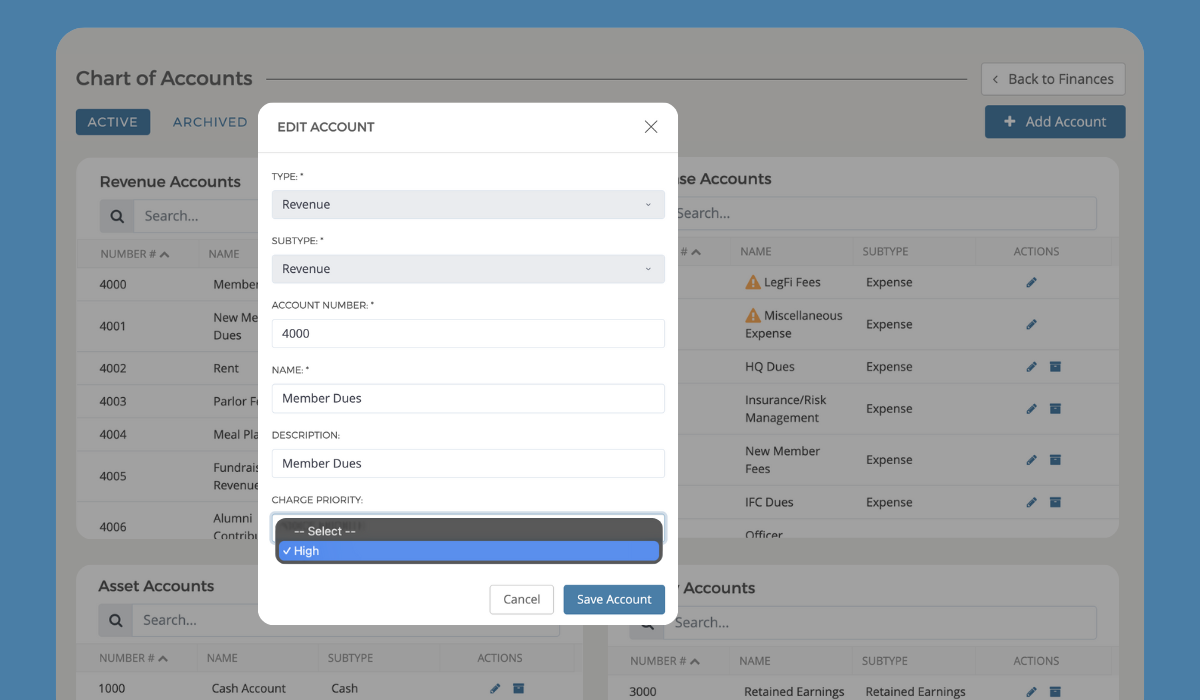Click the Description input field
The height and width of the screenshot is (700, 1200).
pyautogui.click(x=468, y=463)
